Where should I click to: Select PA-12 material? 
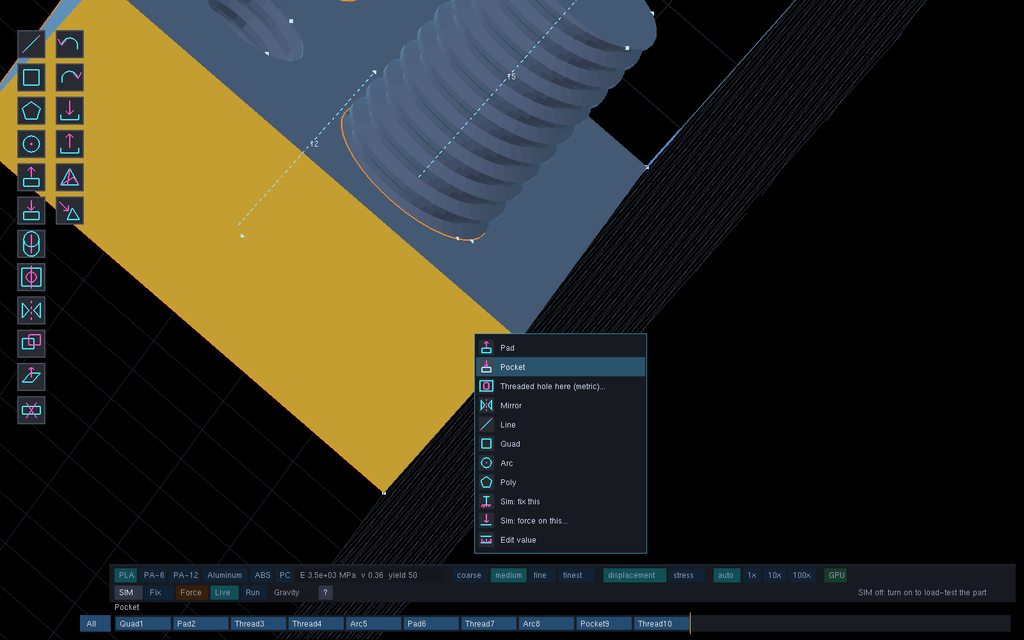185,575
